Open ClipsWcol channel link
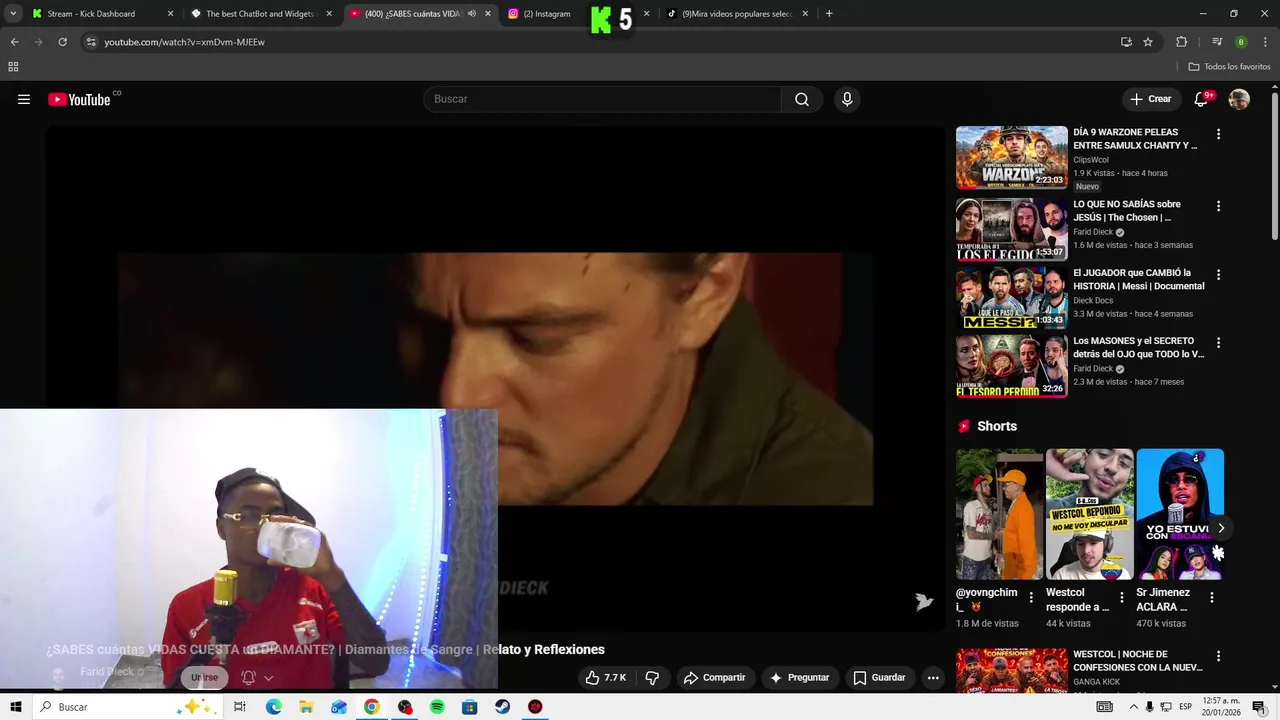This screenshot has width=1280, height=720. click(x=1091, y=160)
